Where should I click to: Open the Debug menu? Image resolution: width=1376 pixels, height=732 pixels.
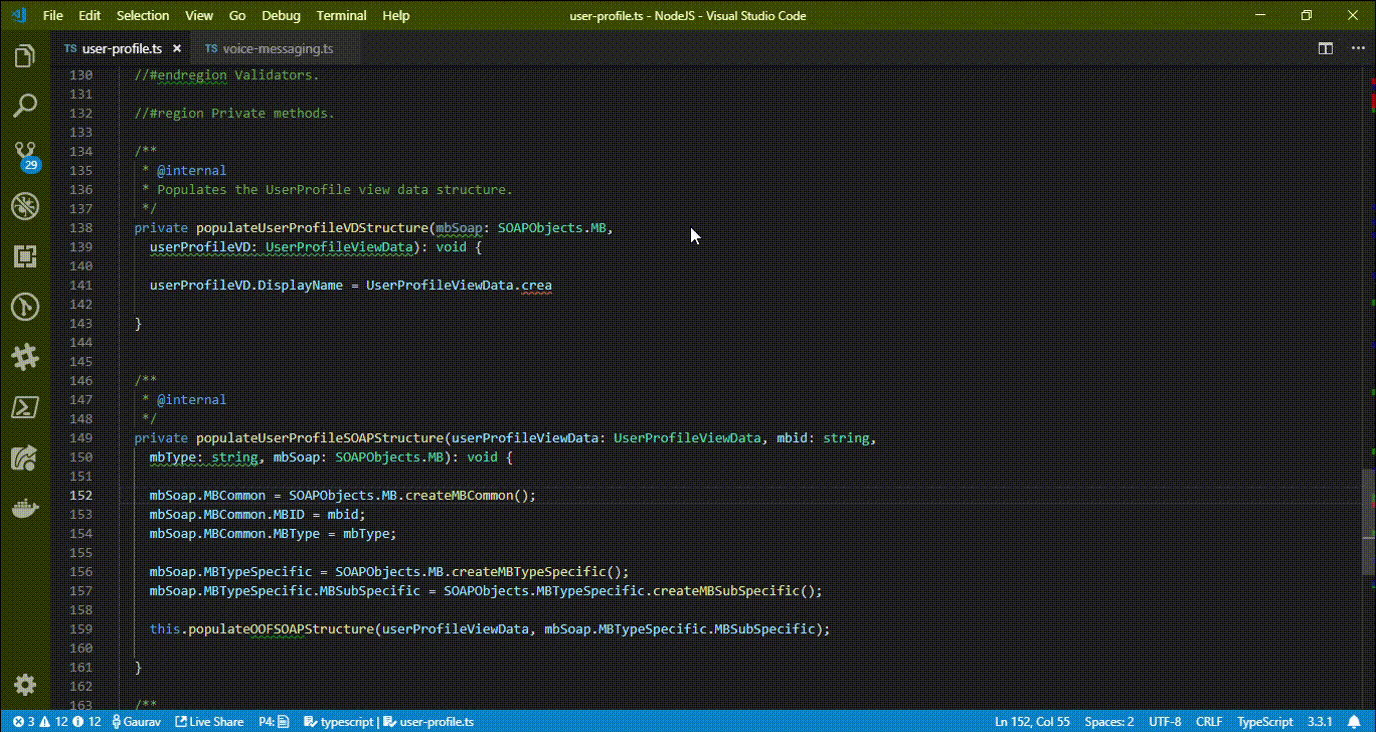[281, 15]
